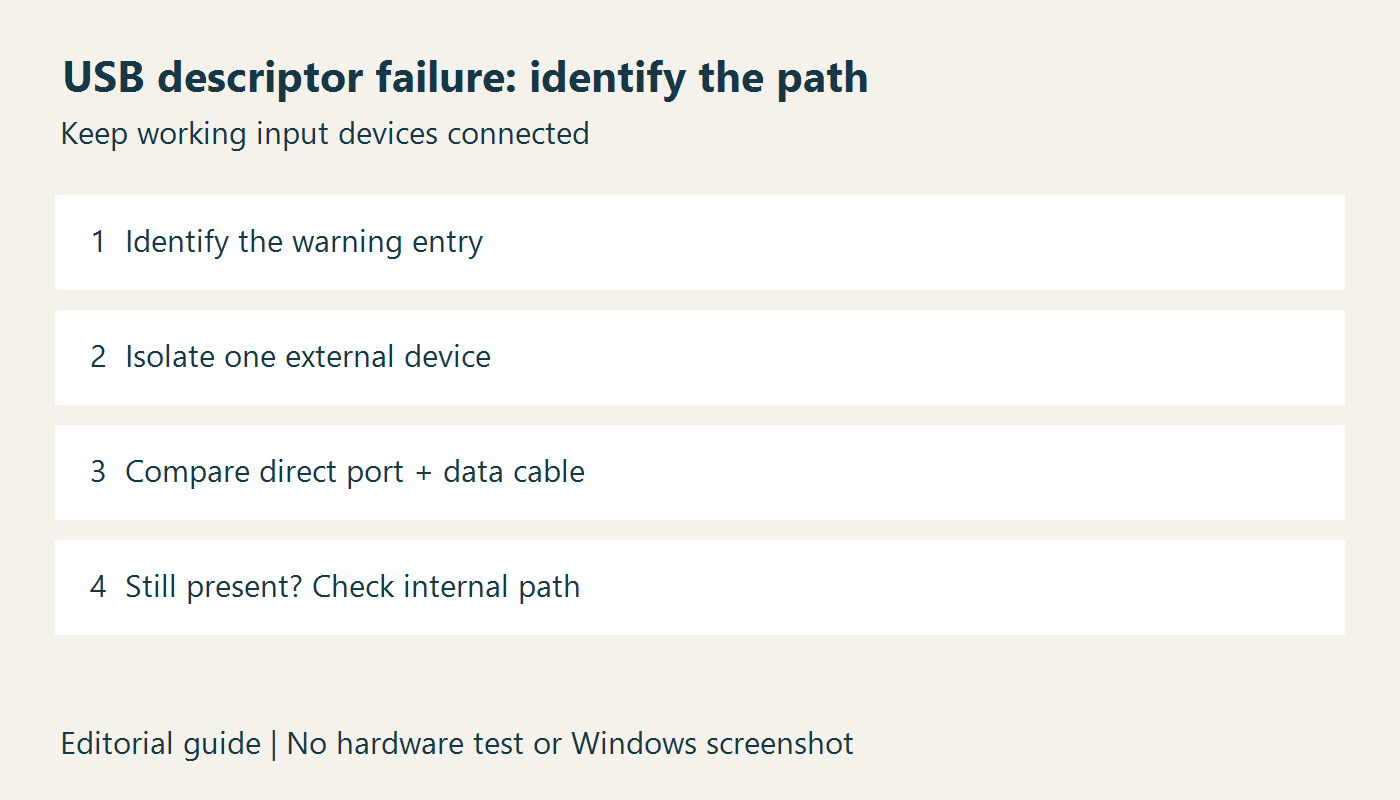The width and height of the screenshot is (1400, 800).
Task: Click the step number 2
Action: pyautogui.click(x=98, y=357)
